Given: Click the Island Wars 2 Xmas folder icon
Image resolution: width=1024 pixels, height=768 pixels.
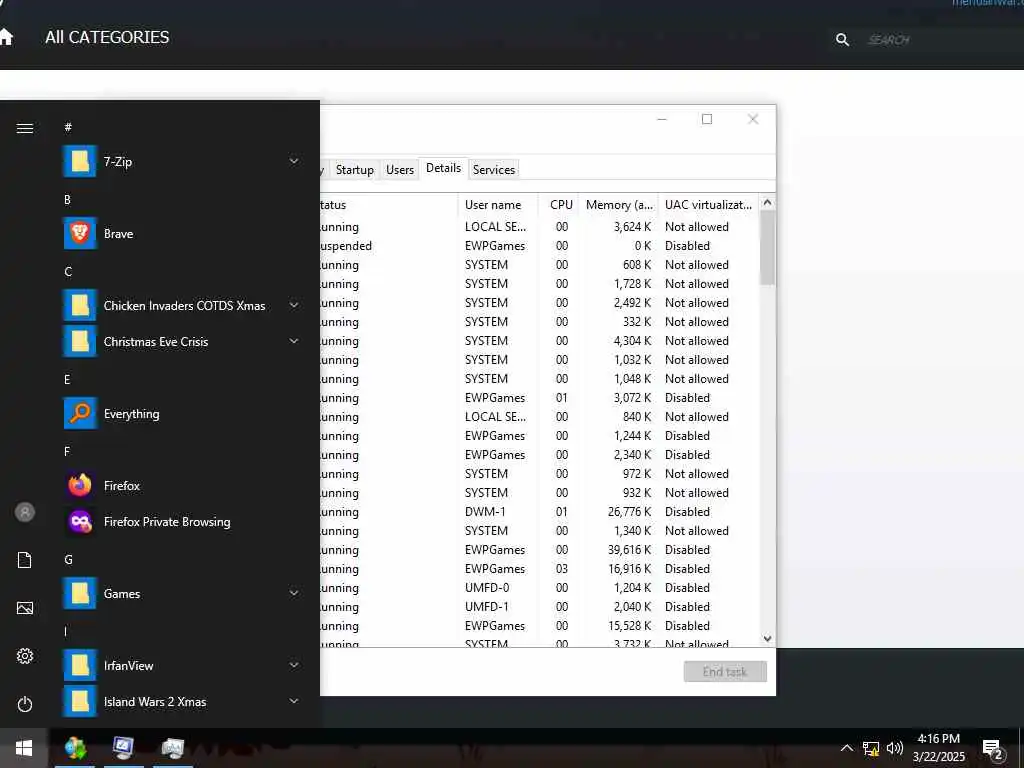Looking at the screenshot, I should [x=80, y=701].
